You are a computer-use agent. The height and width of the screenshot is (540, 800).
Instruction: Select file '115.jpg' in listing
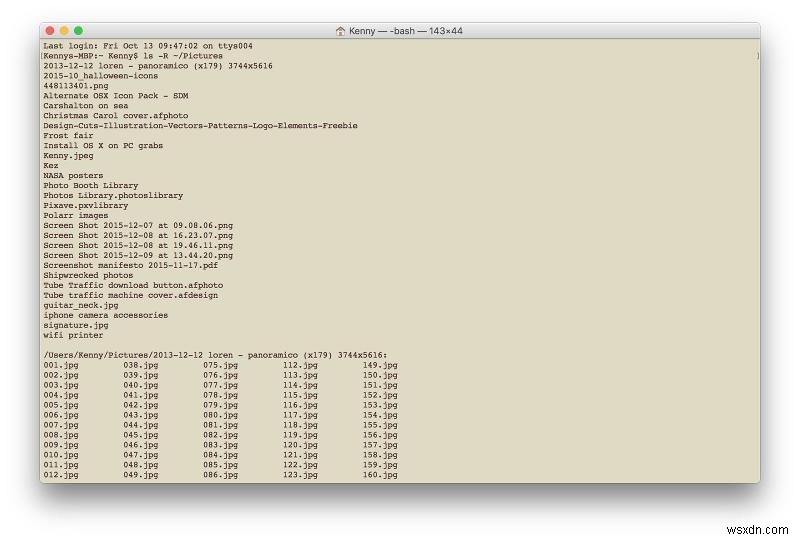[x=301, y=395]
